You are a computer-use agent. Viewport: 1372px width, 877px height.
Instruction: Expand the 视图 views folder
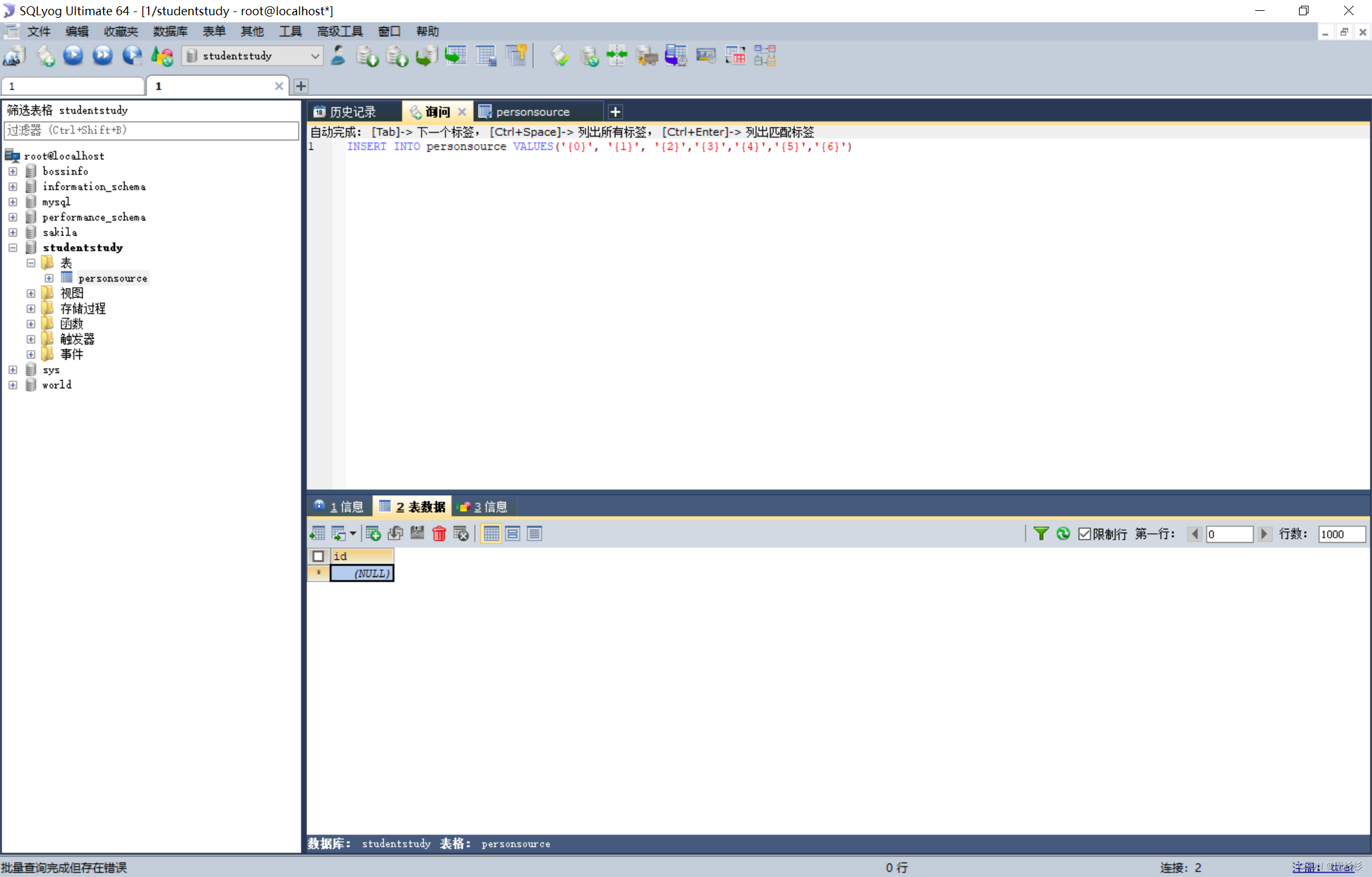click(30, 293)
